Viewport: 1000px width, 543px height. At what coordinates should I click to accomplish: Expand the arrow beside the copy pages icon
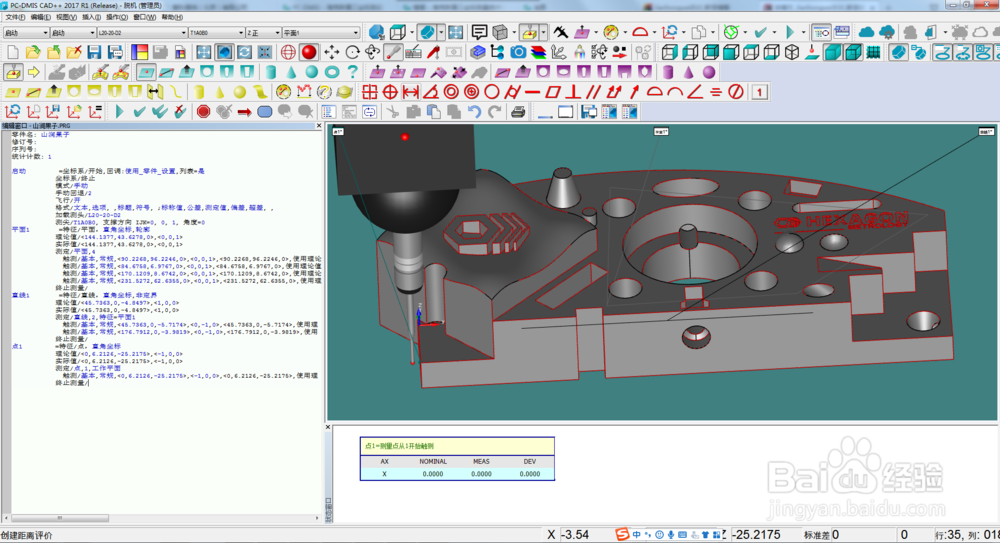714,32
